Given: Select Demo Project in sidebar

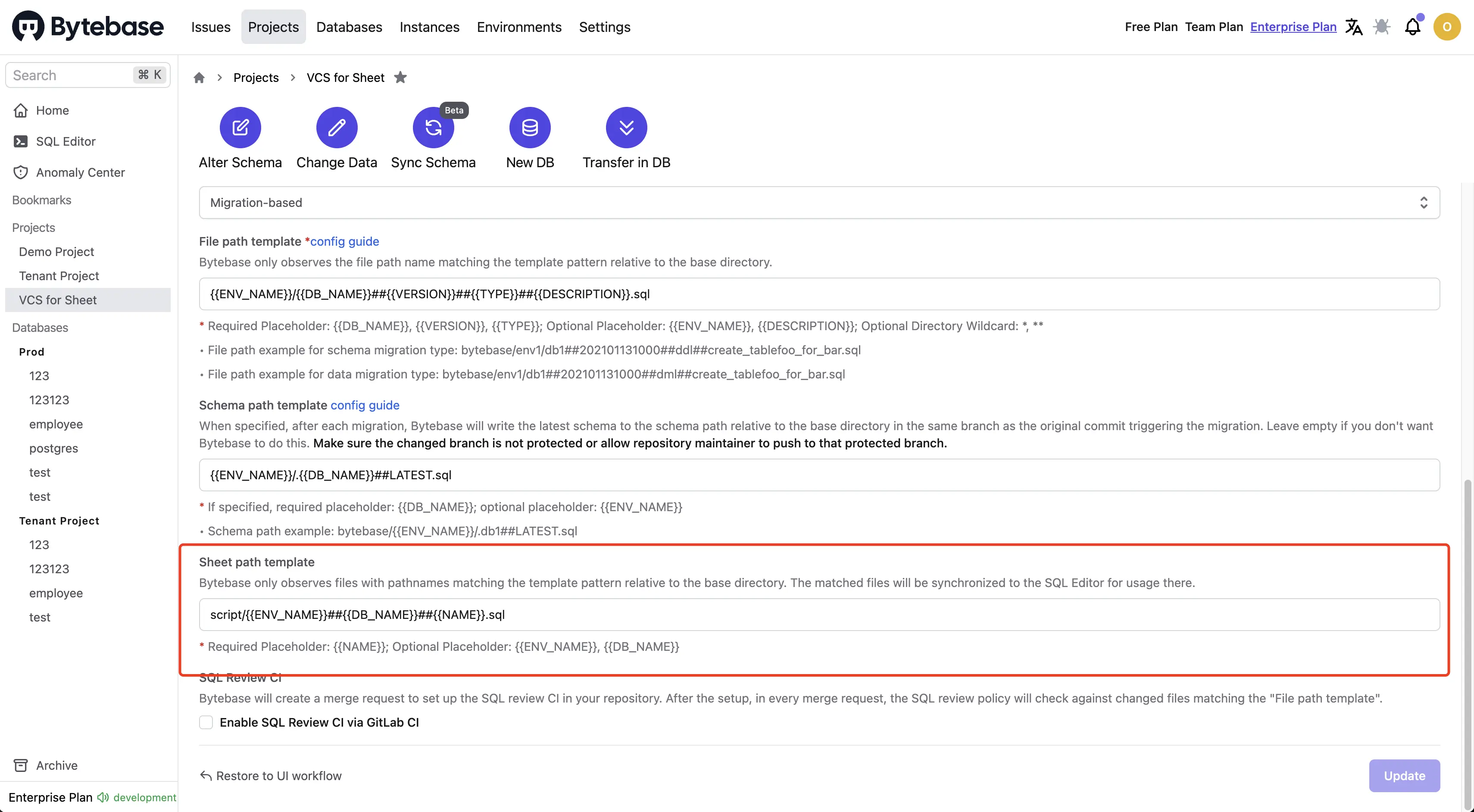Looking at the screenshot, I should 56,252.
